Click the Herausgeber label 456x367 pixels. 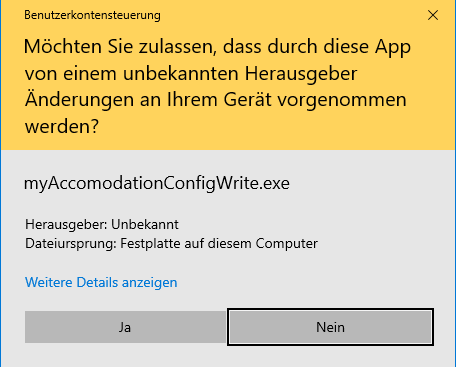point(66,224)
